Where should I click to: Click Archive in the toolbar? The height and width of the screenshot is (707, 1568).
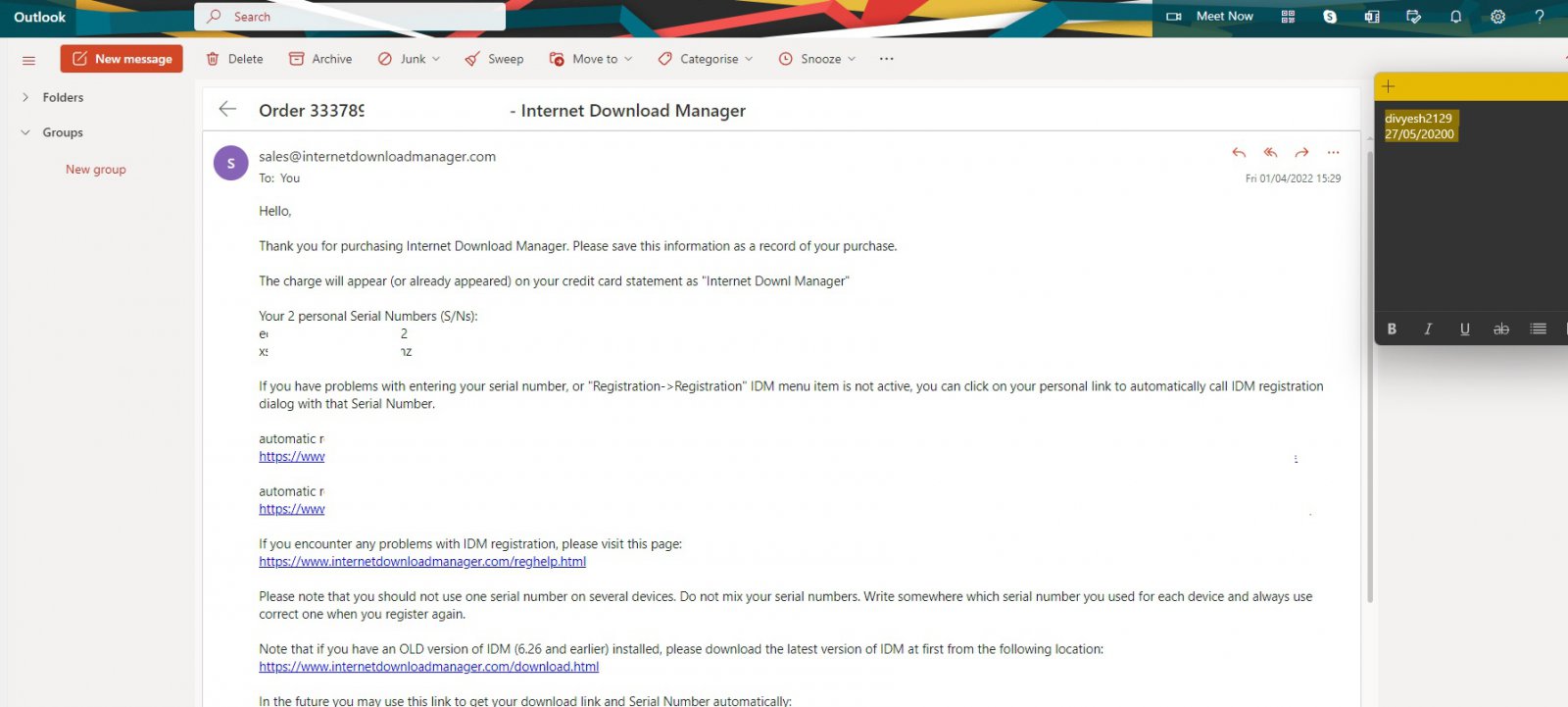320,59
